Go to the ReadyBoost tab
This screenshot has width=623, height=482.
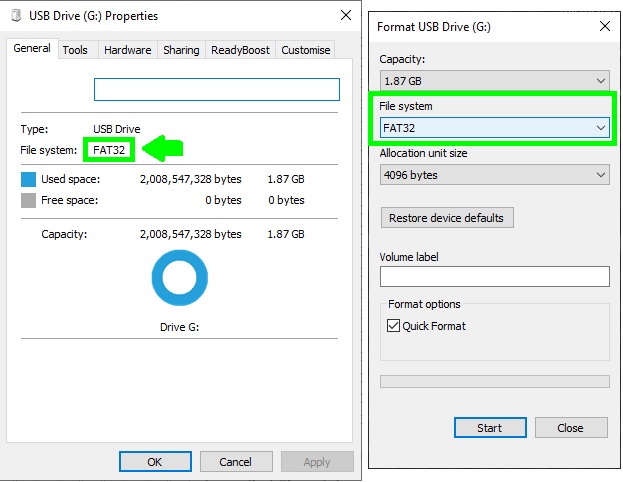tap(240, 50)
